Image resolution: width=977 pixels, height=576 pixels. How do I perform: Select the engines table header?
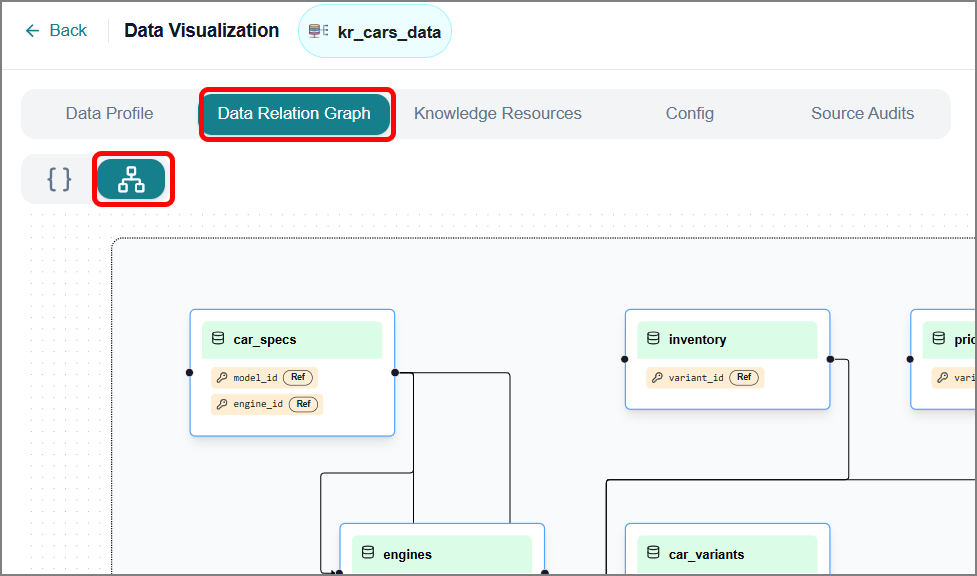442,554
